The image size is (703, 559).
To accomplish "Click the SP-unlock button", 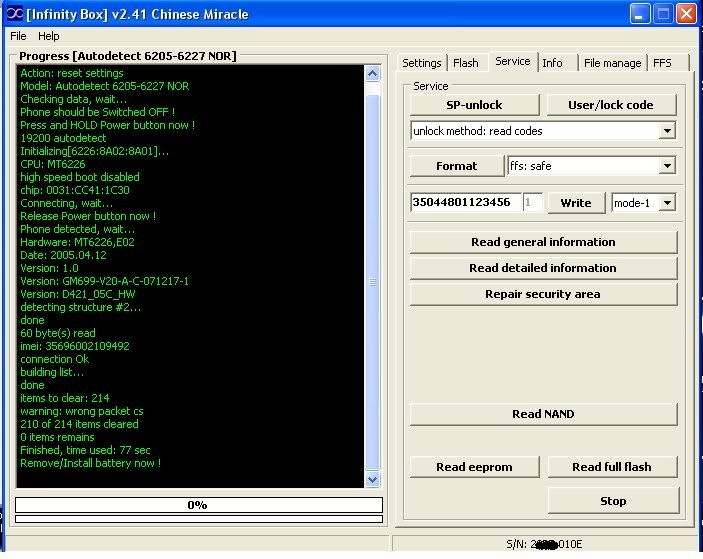I will pyautogui.click(x=474, y=105).
